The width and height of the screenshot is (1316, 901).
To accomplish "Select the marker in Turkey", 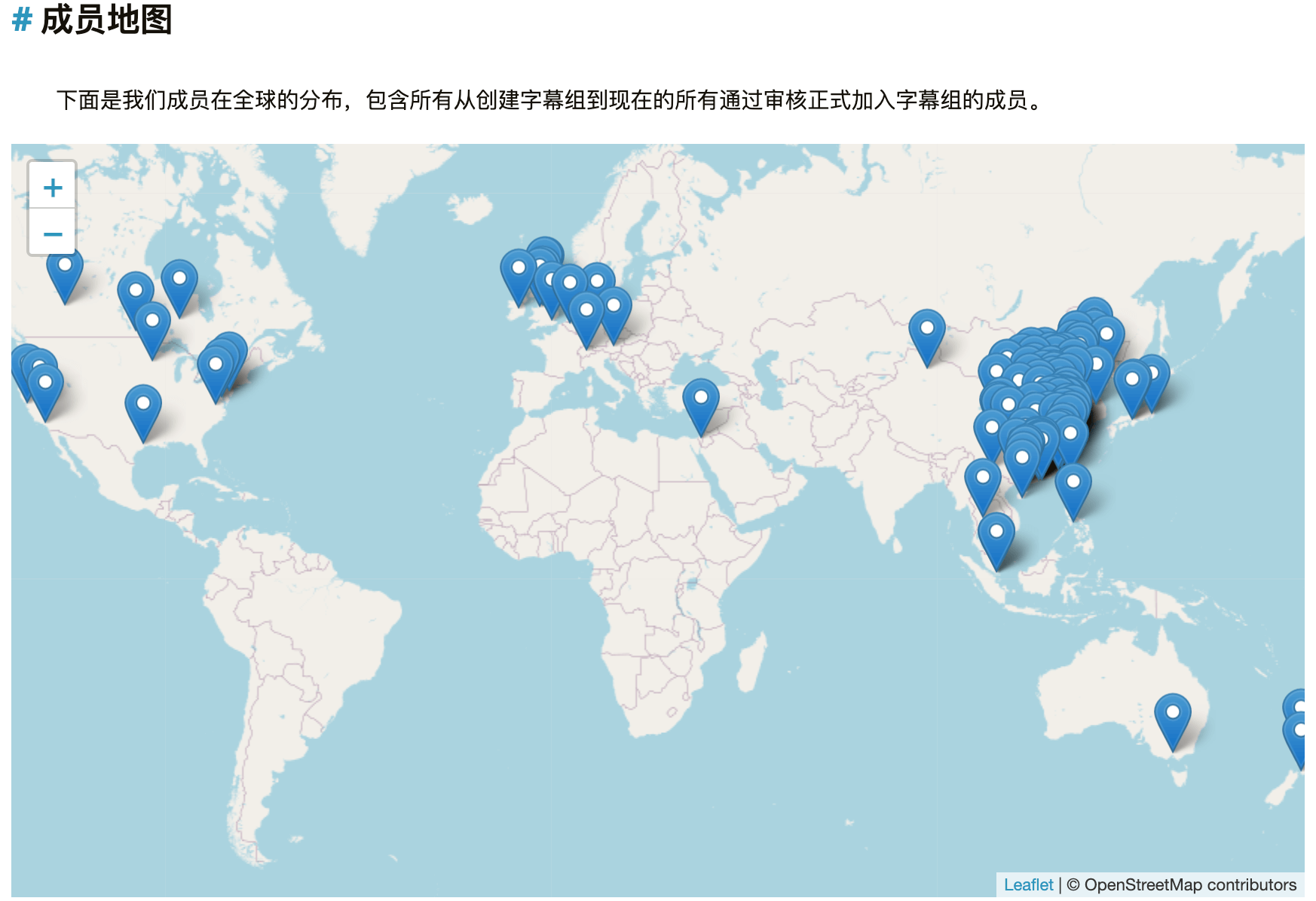I will pos(700,402).
